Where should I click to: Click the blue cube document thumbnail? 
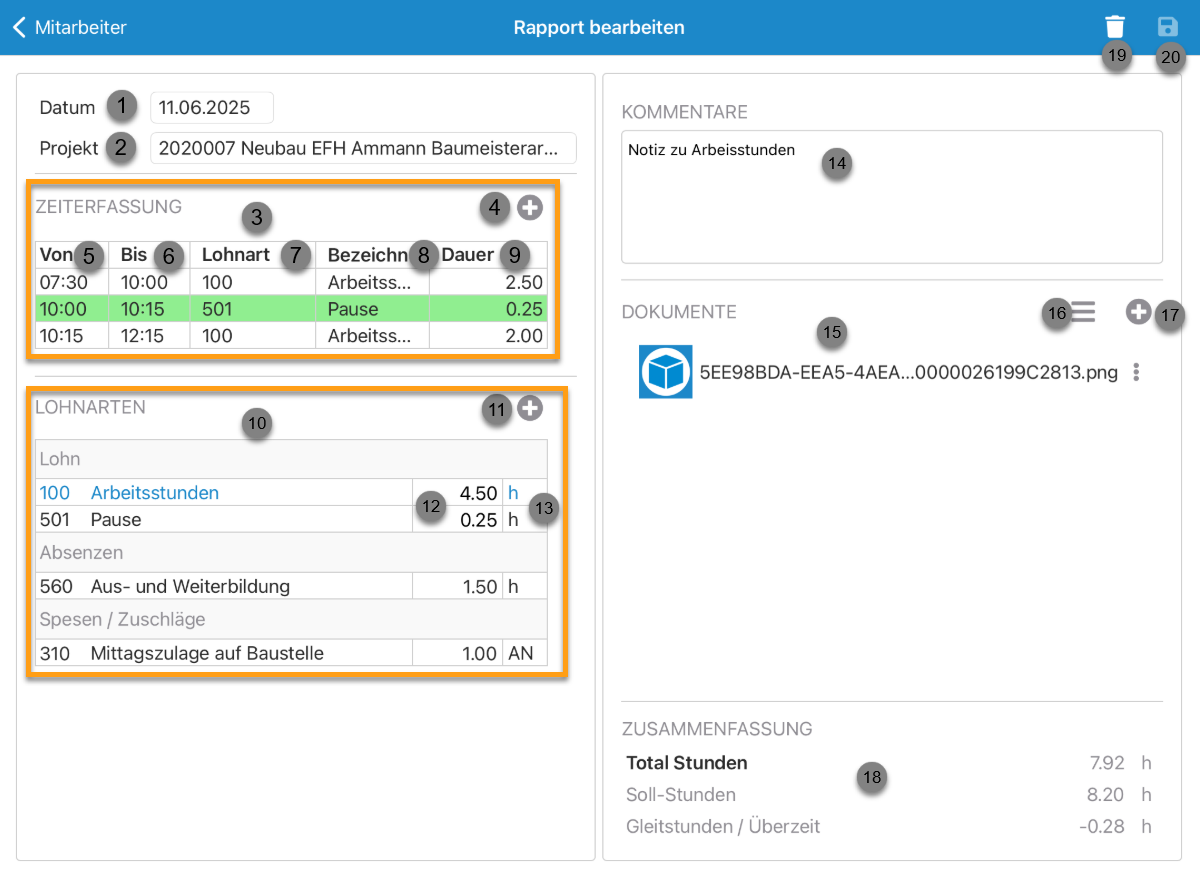(x=665, y=372)
